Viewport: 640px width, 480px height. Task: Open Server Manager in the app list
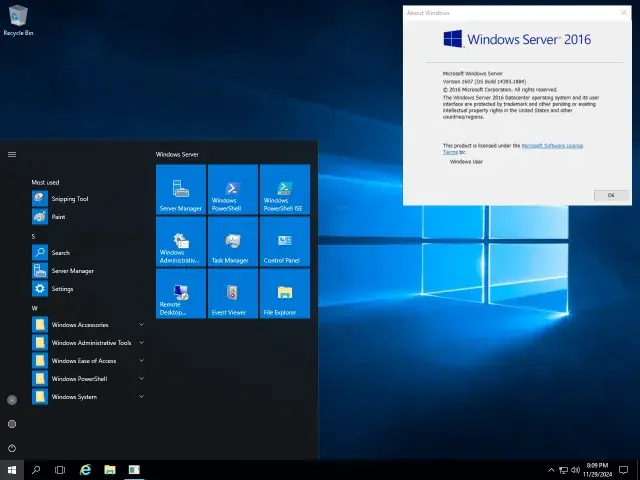(88, 271)
